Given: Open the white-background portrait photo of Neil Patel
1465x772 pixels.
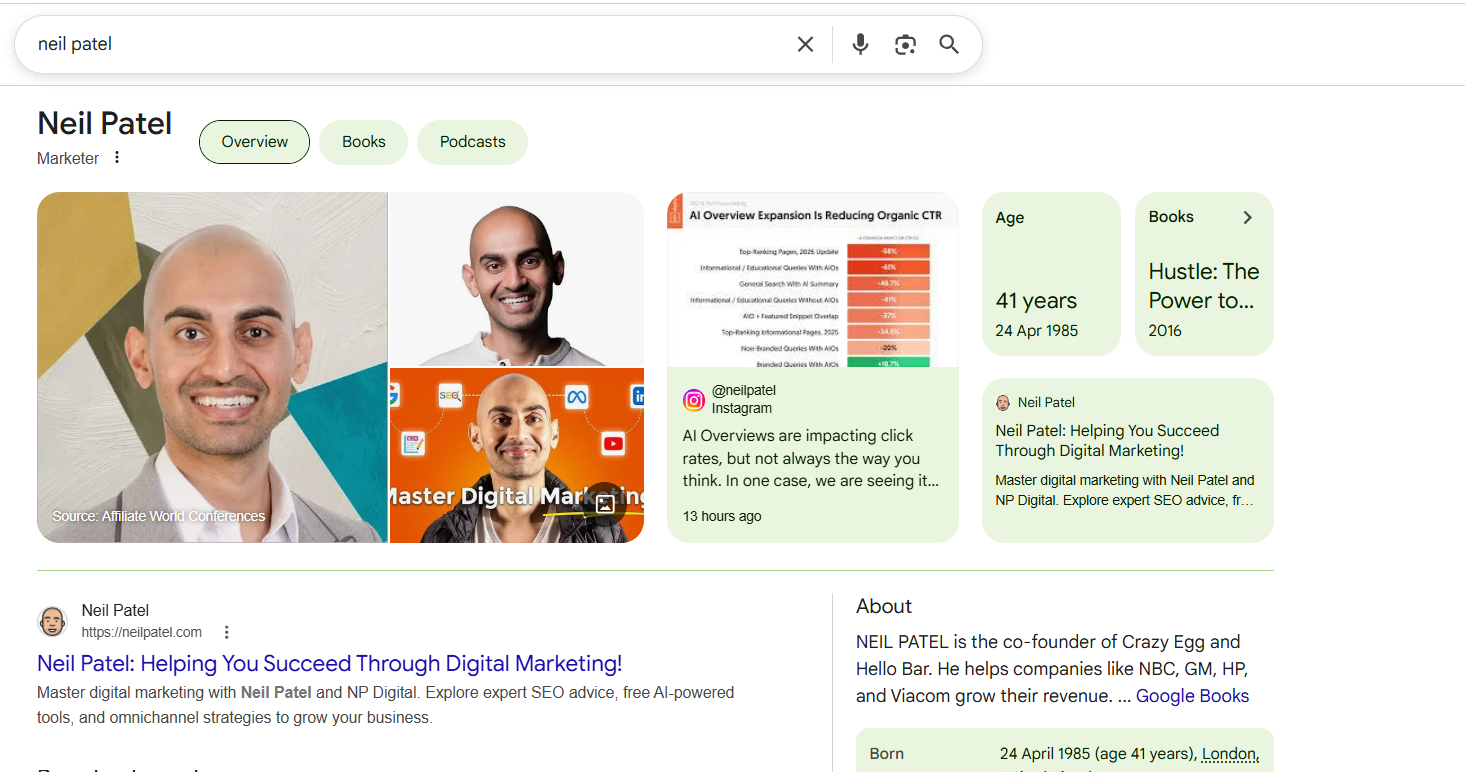Looking at the screenshot, I should click(x=516, y=279).
